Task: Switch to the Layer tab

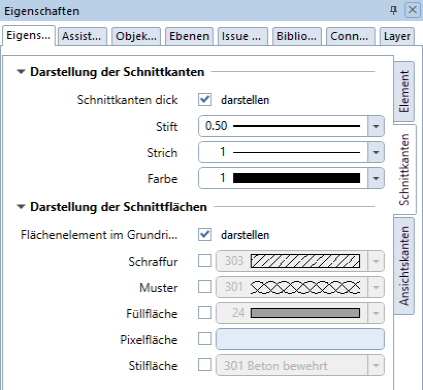Action: point(397,36)
